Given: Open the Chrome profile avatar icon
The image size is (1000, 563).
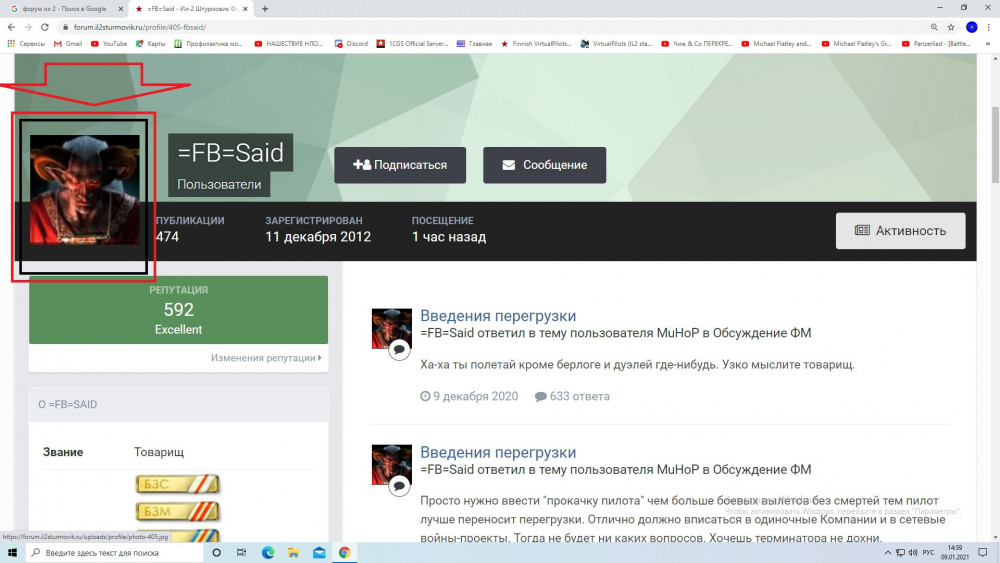Looking at the screenshot, I should pyautogui.click(x=971, y=27).
